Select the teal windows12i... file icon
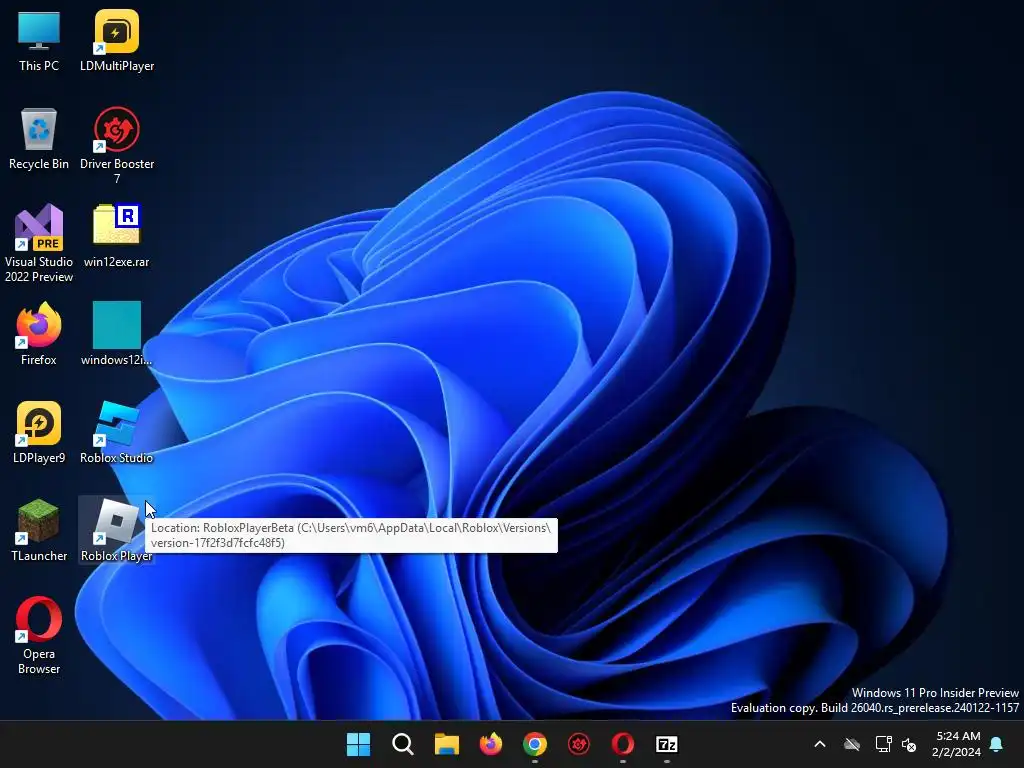 pyautogui.click(x=117, y=334)
